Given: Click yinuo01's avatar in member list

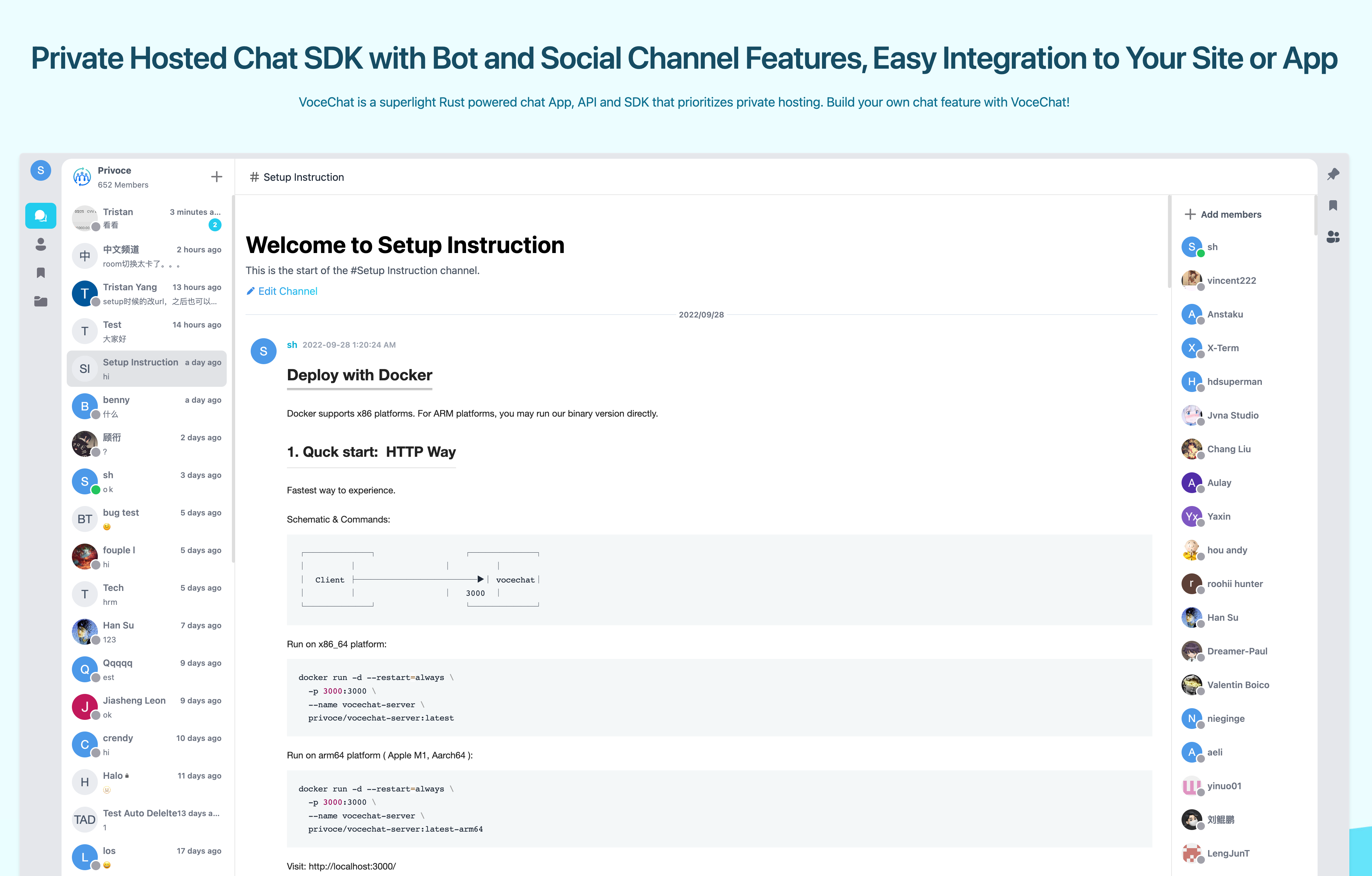Looking at the screenshot, I should [1191, 786].
